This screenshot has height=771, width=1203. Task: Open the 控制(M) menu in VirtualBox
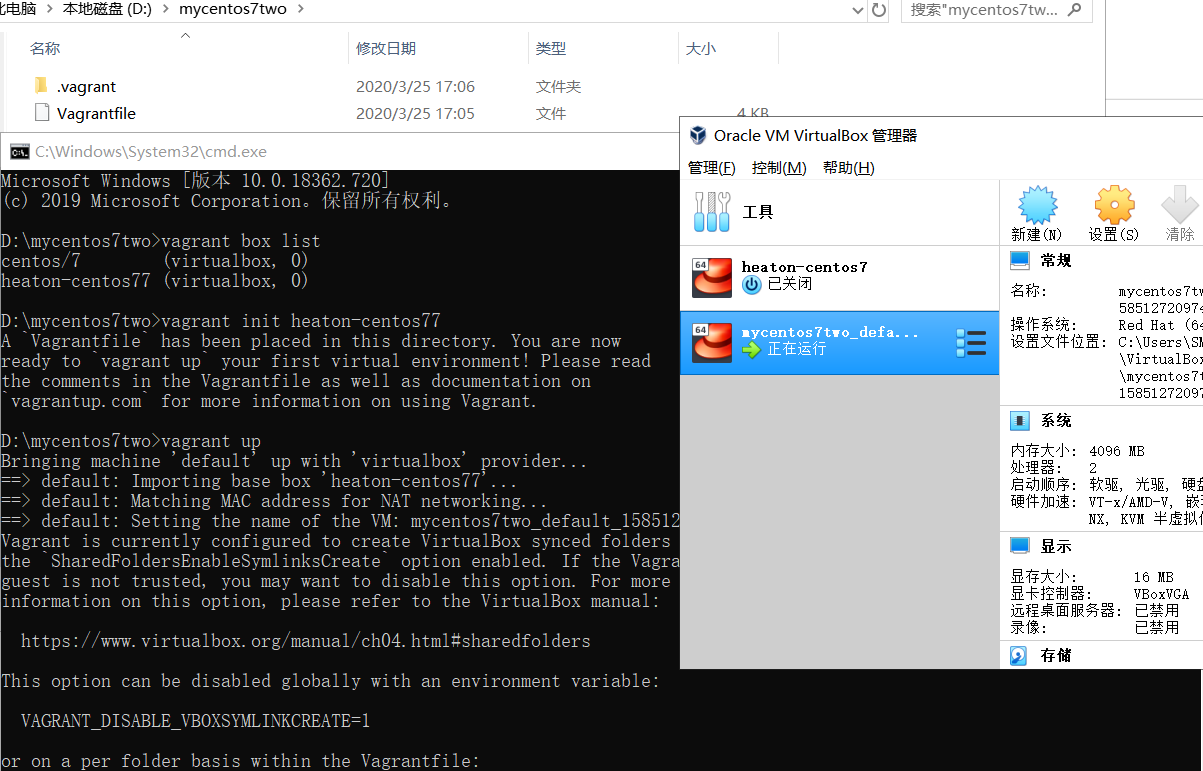pos(779,168)
